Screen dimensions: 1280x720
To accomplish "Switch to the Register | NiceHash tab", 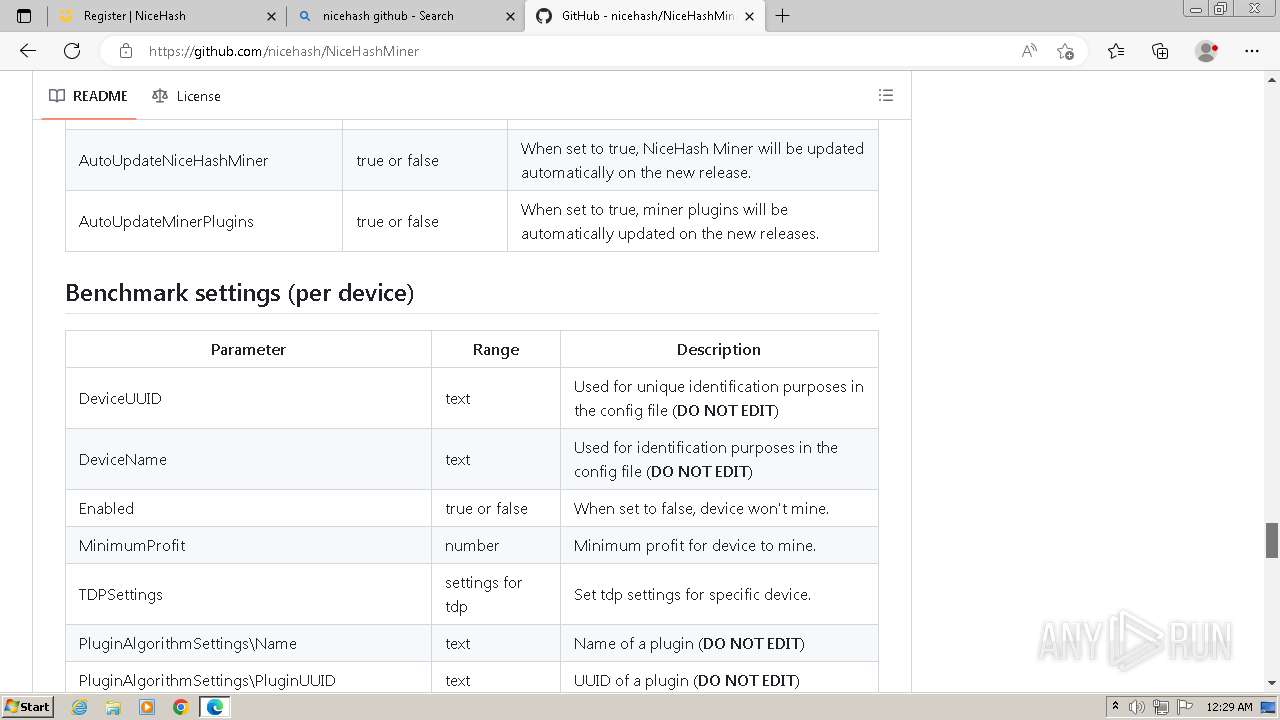I will point(166,16).
